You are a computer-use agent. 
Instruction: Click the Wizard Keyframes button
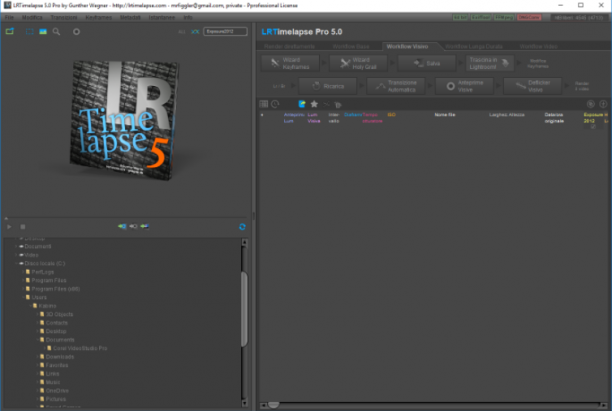290,63
